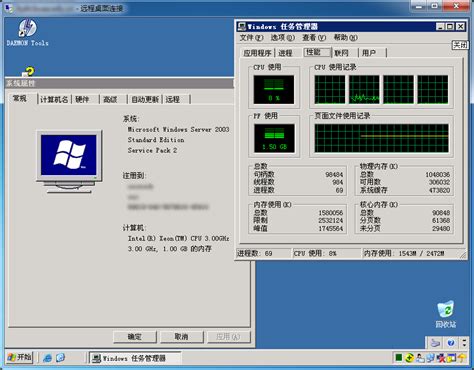Image resolution: width=474 pixels, height=370 pixels.
Task: Switch to the 联网 tab in Task Manager
Action: click(x=345, y=53)
